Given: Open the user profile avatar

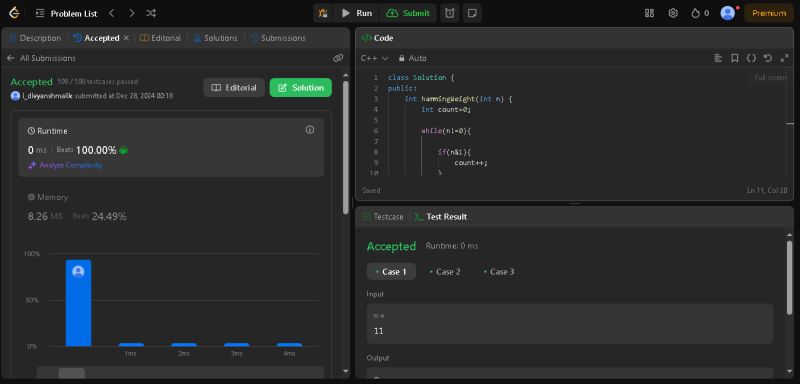Looking at the screenshot, I should [728, 13].
